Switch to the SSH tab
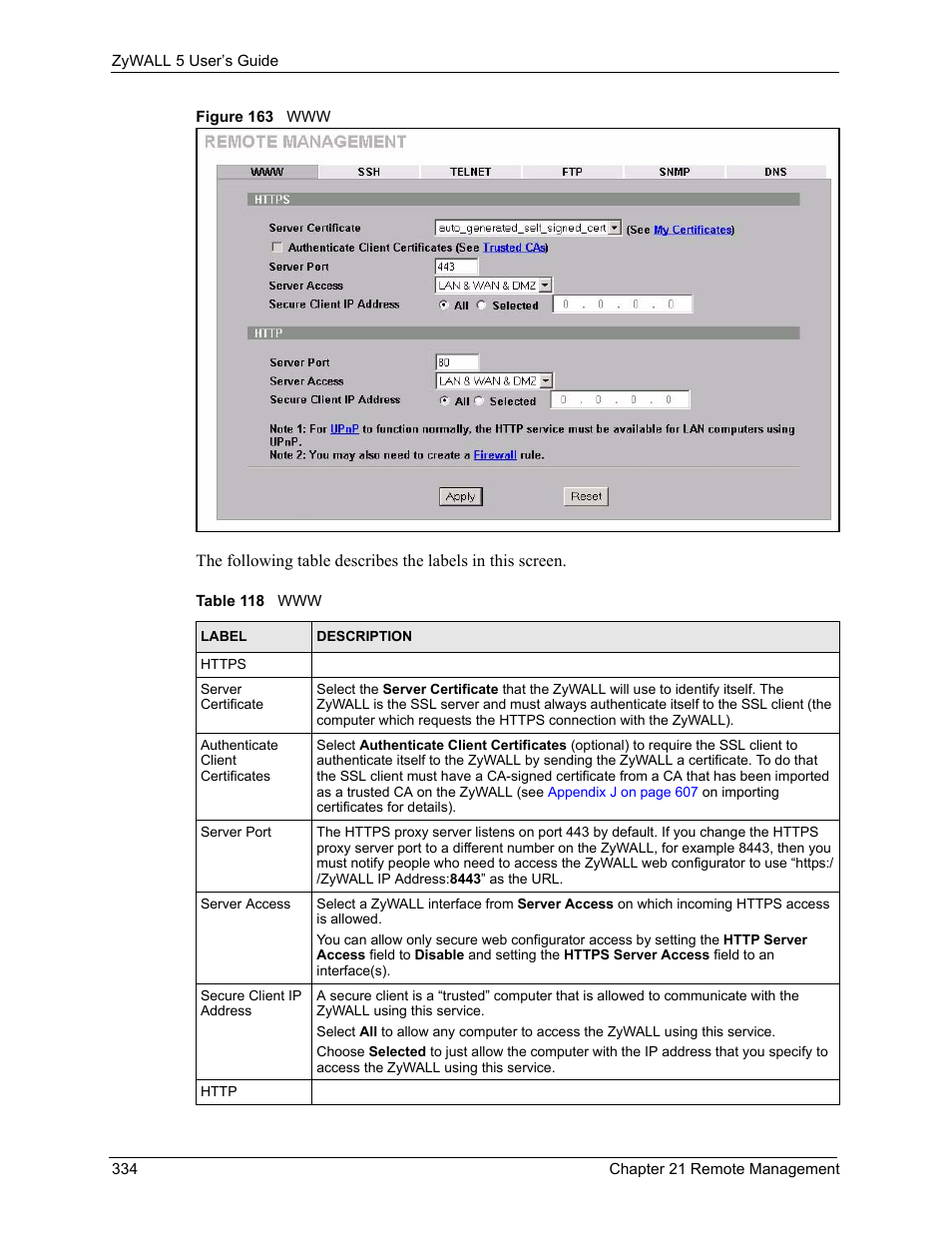The image size is (952, 1233). [368, 171]
